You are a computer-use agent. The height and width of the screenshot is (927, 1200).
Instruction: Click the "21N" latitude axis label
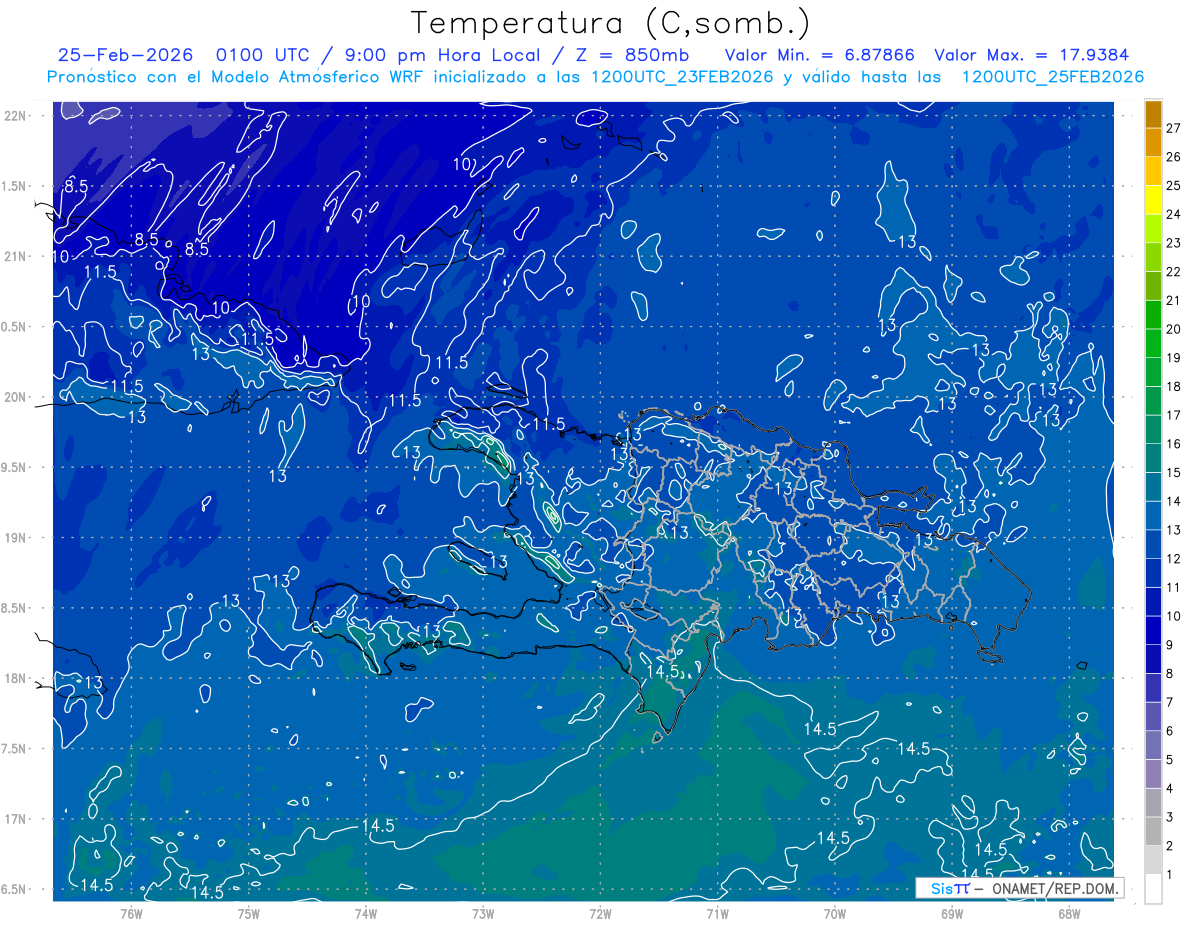tap(14, 257)
